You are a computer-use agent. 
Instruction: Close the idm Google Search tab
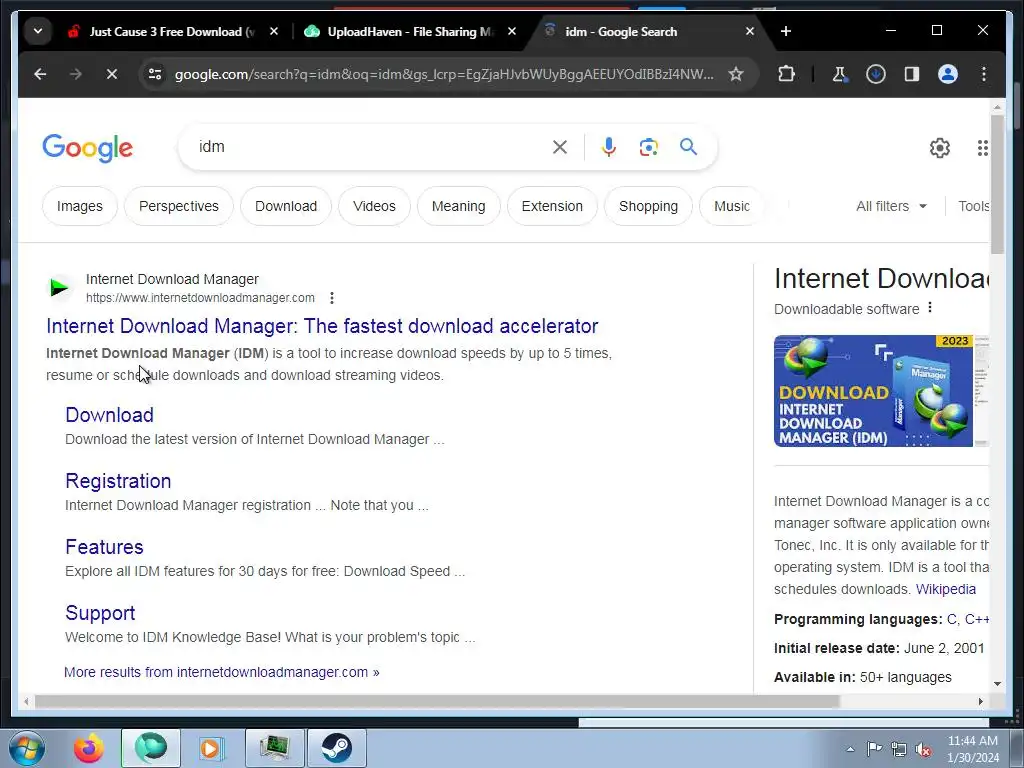click(x=750, y=31)
